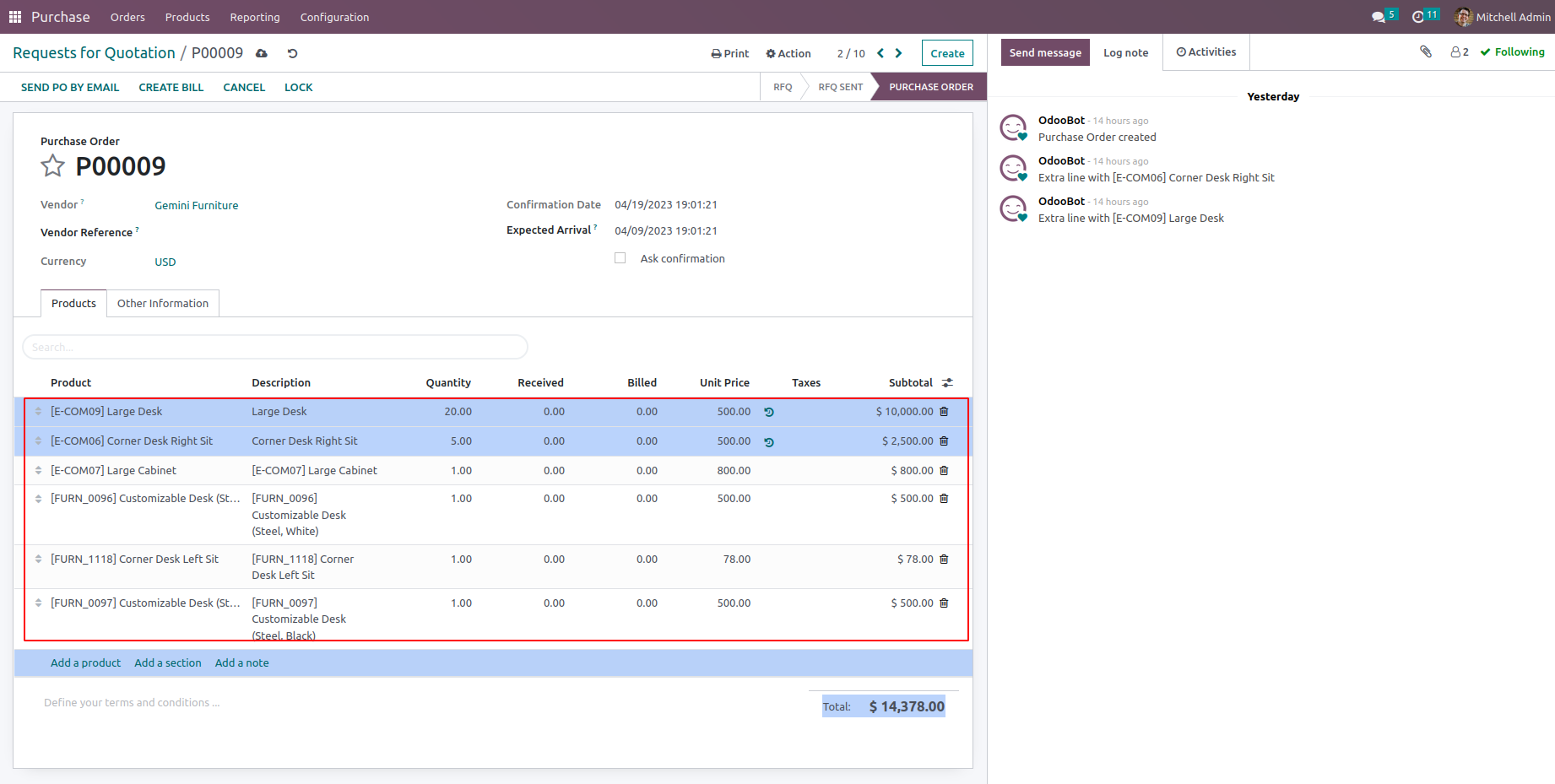The height and width of the screenshot is (784, 1555).
Task: Switch to the Other Information tab
Action: (163, 304)
